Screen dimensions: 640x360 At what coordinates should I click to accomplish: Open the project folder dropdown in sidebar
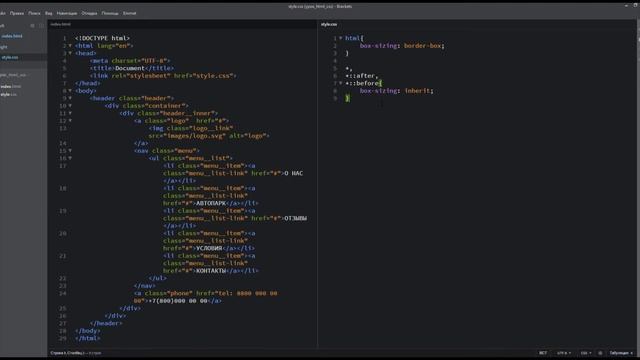click(14, 75)
